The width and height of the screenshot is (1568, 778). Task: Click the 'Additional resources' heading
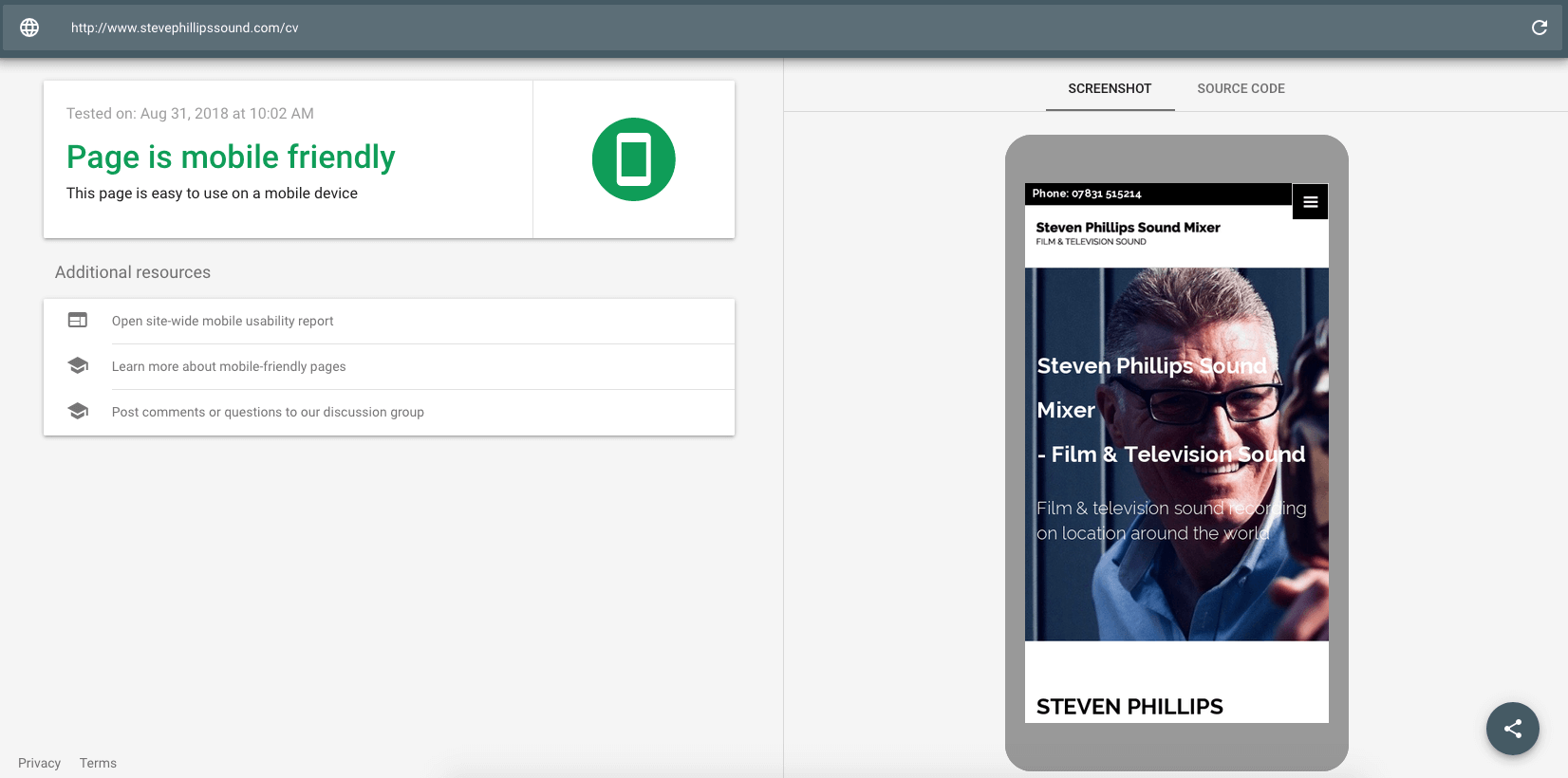[x=133, y=272]
